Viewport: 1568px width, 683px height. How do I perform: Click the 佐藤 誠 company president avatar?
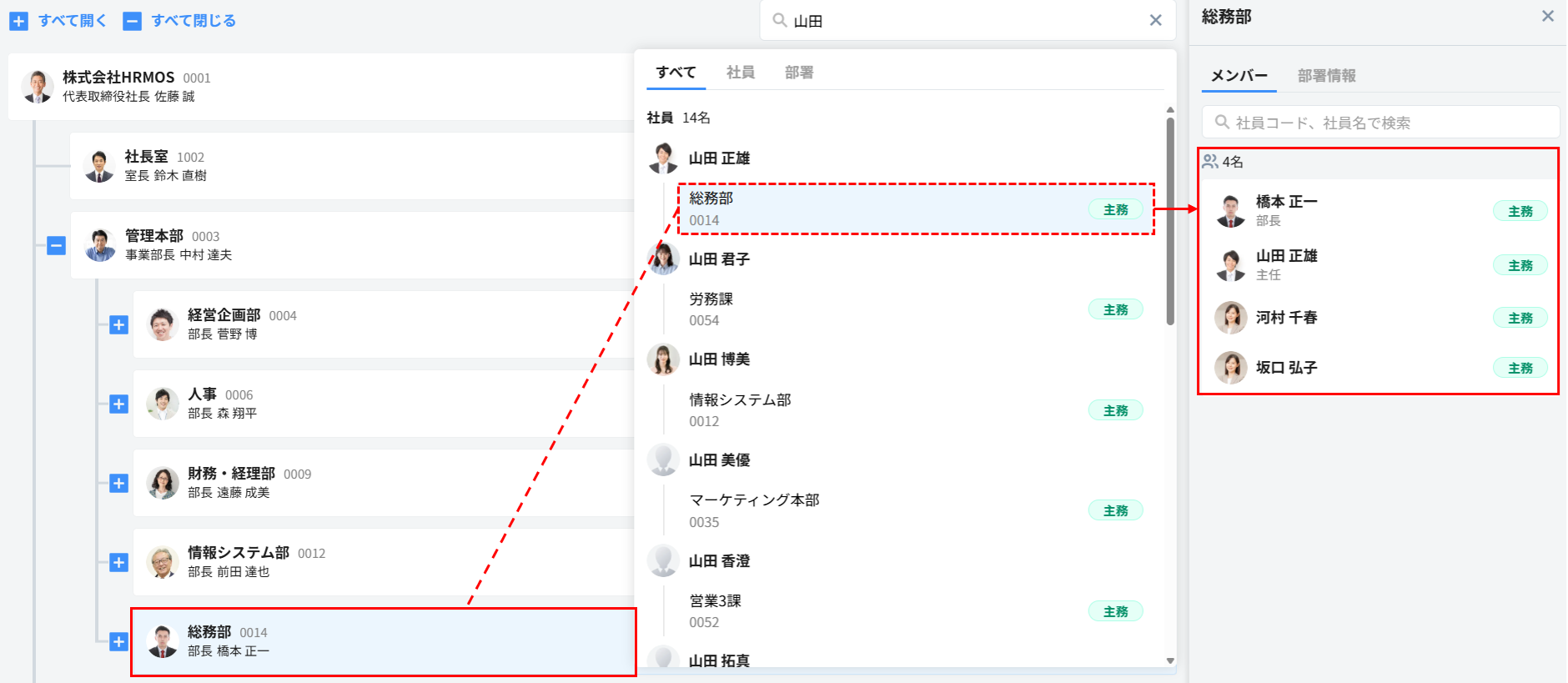click(x=38, y=87)
